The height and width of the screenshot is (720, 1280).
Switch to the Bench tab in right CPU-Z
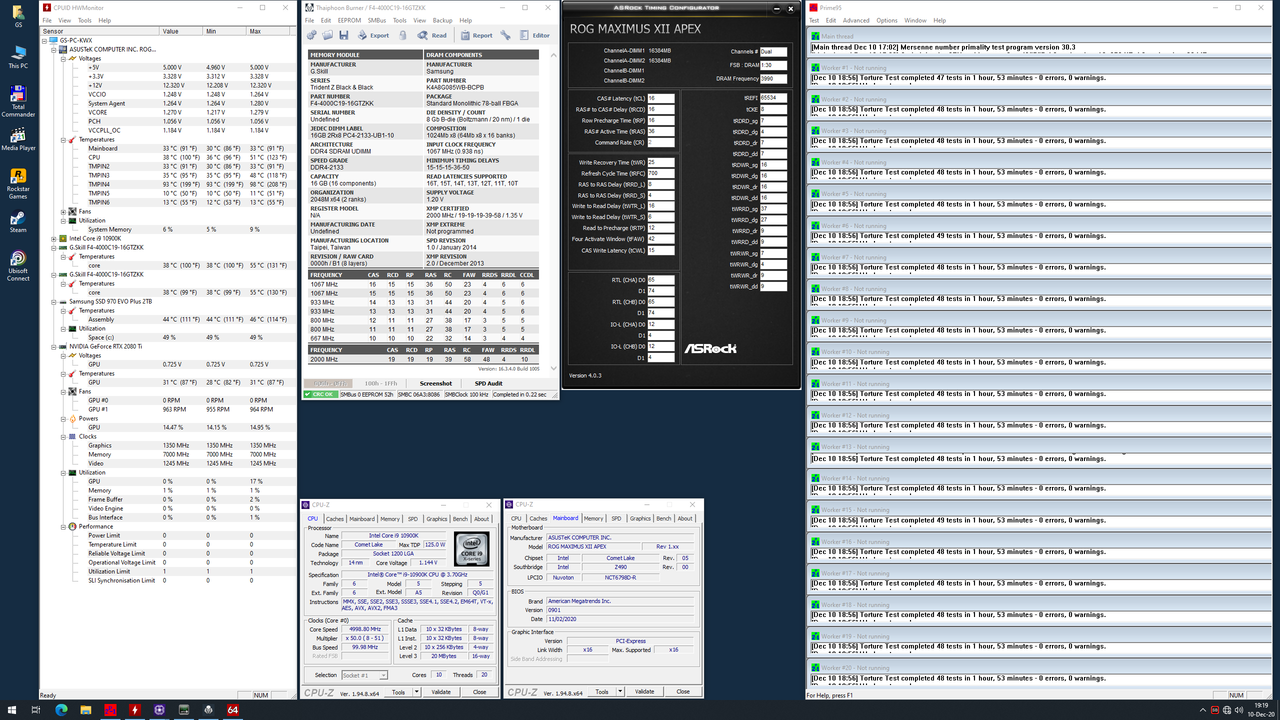pyautogui.click(x=663, y=518)
